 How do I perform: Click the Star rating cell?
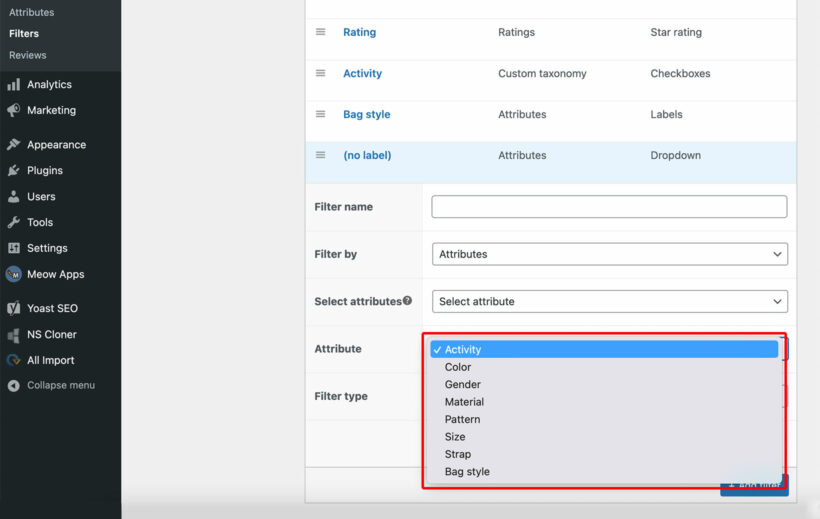coord(676,32)
